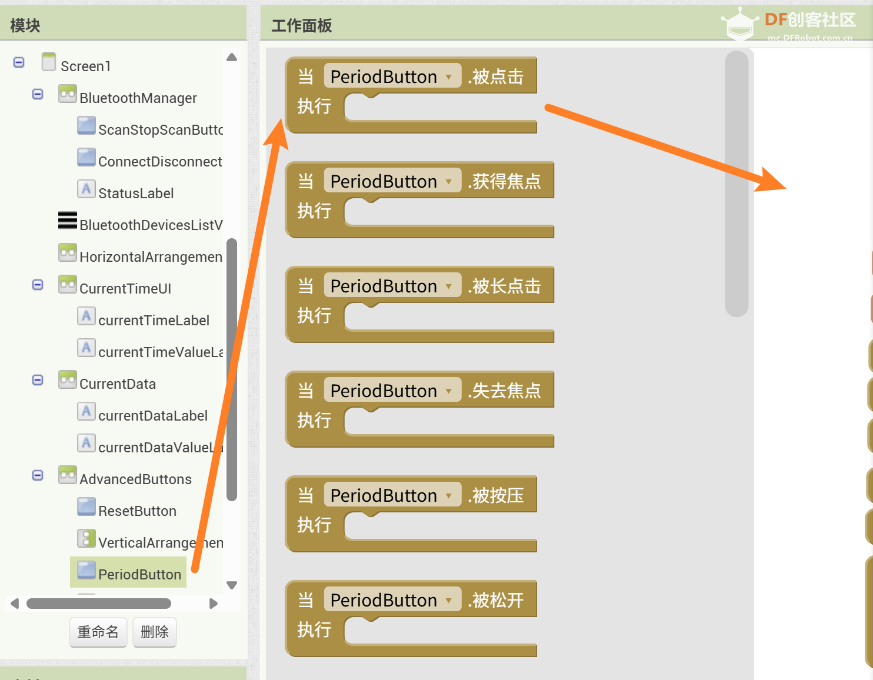Click the currentTimeValueLabel label icon
This screenshot has width=873, height=680.
86,348
